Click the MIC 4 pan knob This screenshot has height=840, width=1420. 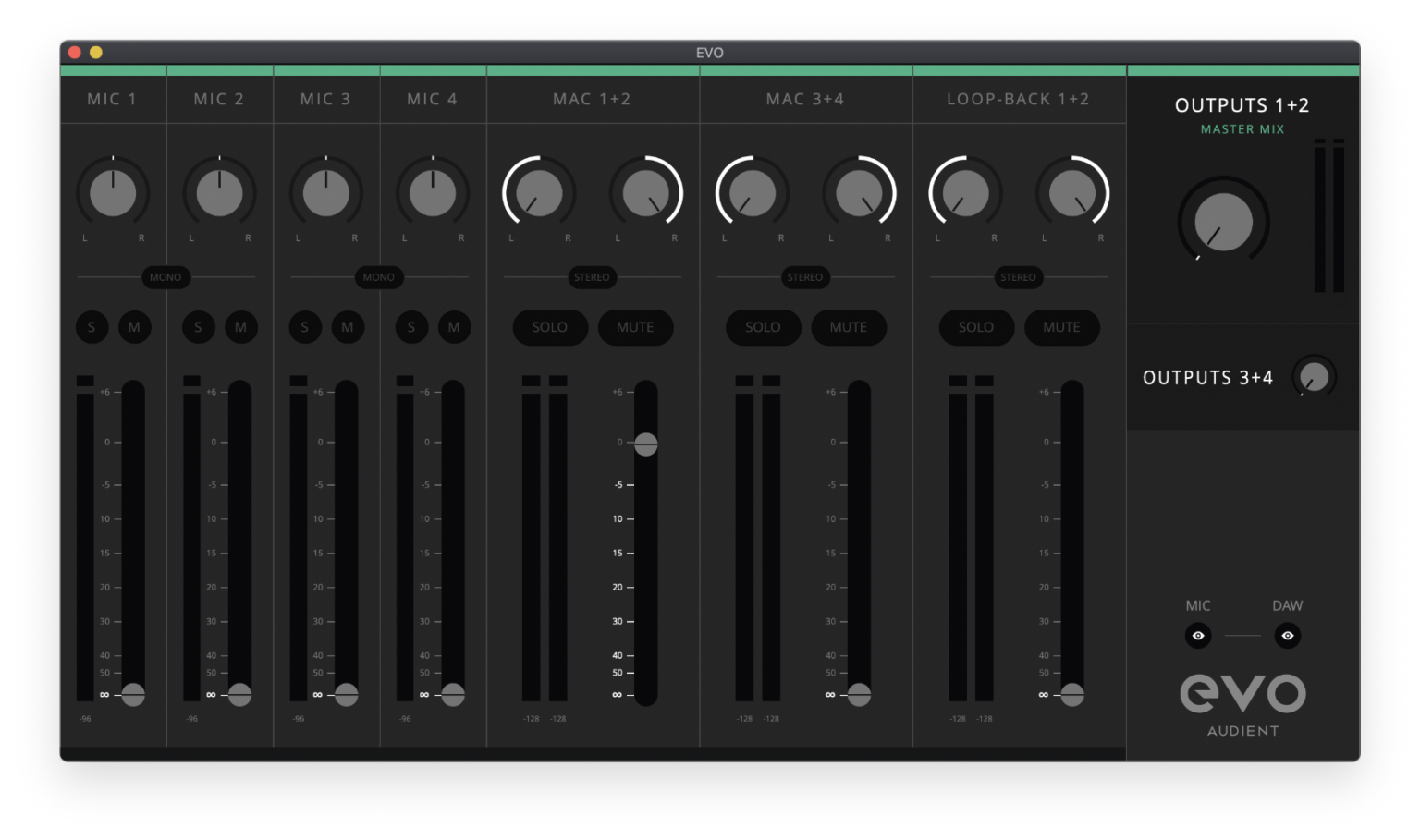[x=433, y=194]
